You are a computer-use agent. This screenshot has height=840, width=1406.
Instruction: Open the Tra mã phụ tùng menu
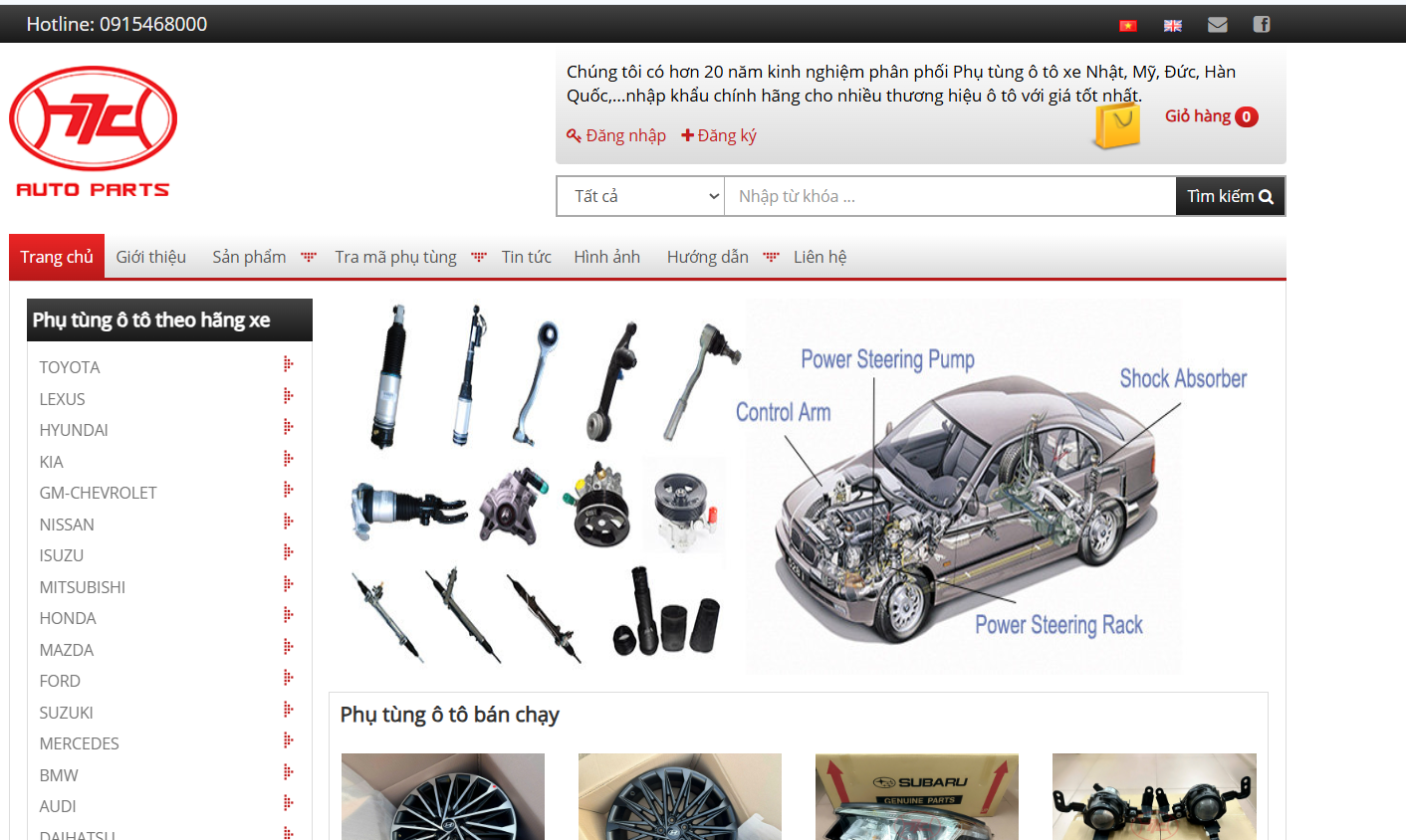point(395,257)
